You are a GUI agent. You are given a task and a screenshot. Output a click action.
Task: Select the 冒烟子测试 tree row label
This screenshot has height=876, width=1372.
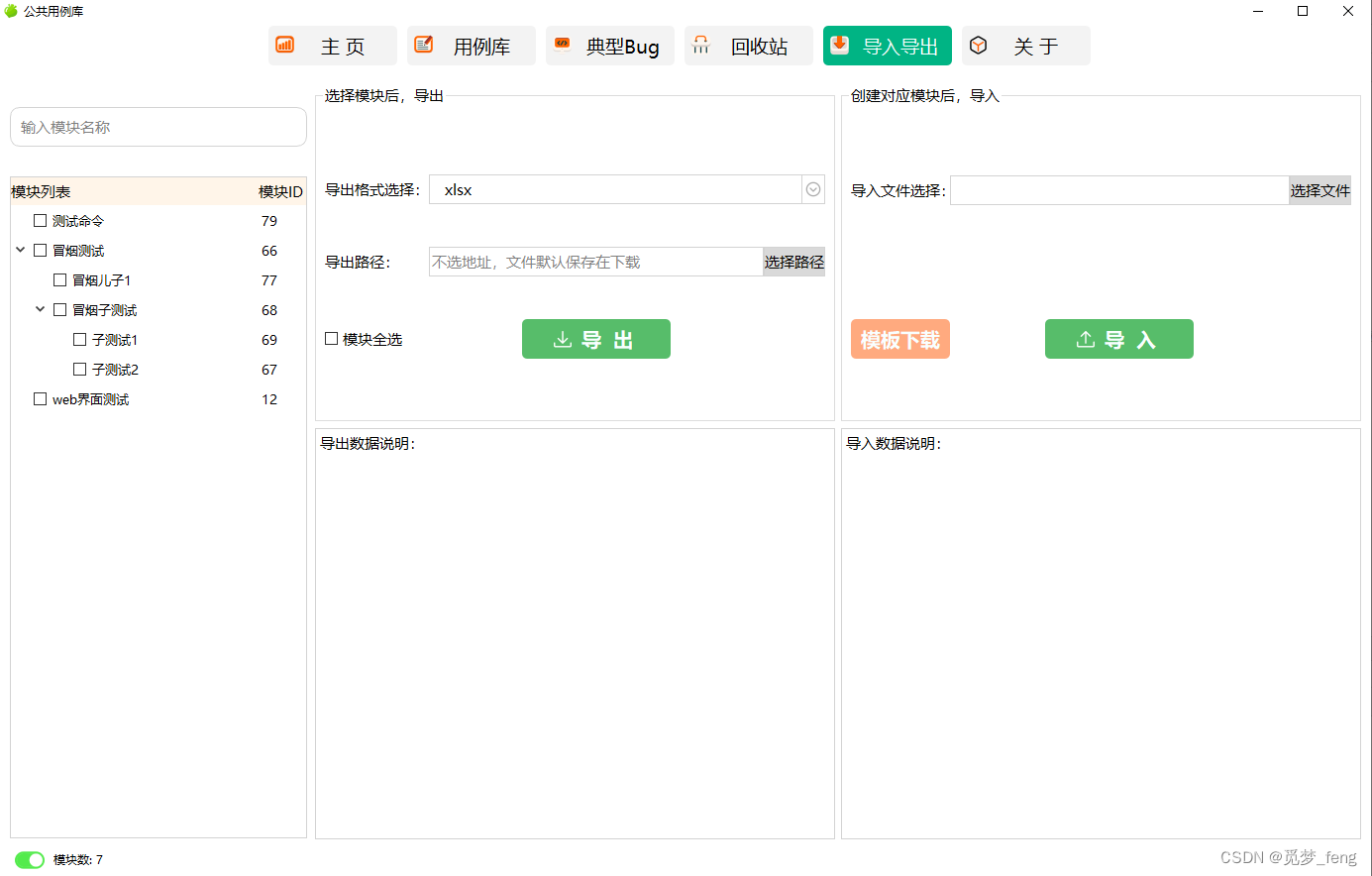click(105, 310)
